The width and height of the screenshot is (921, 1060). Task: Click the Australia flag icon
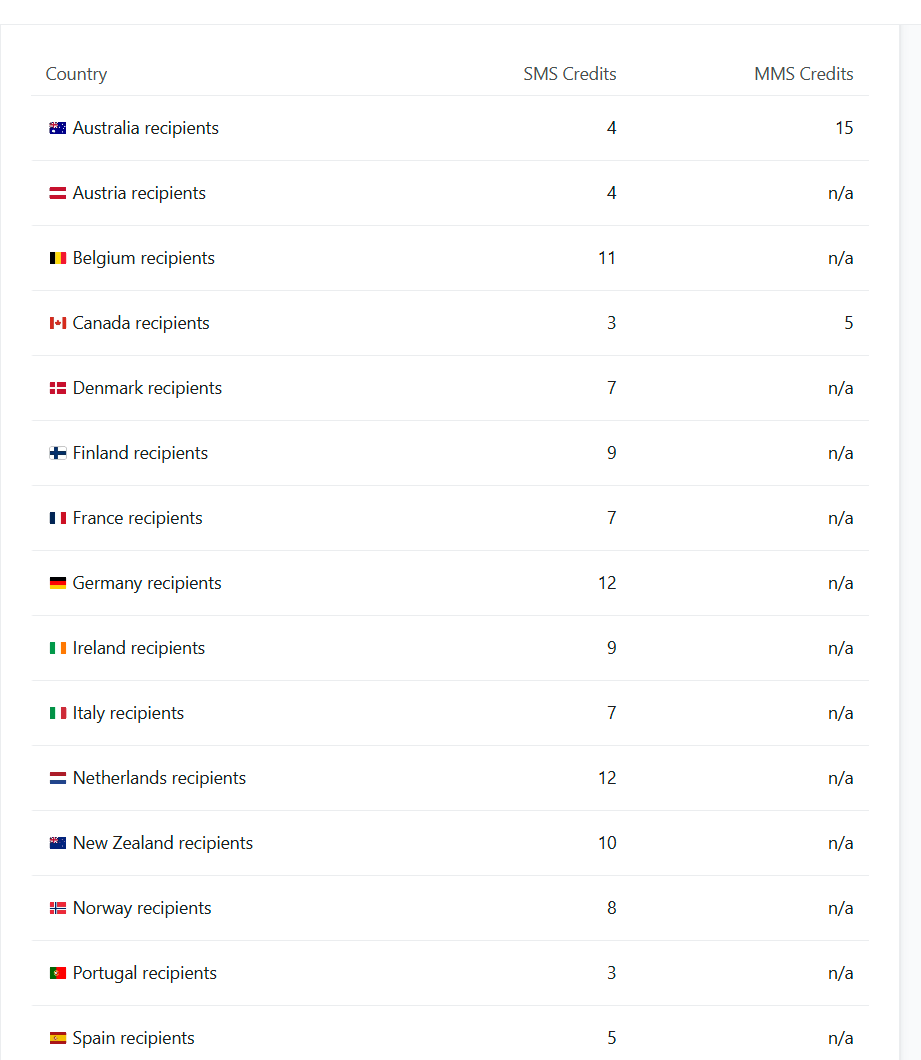click(57, 128)
